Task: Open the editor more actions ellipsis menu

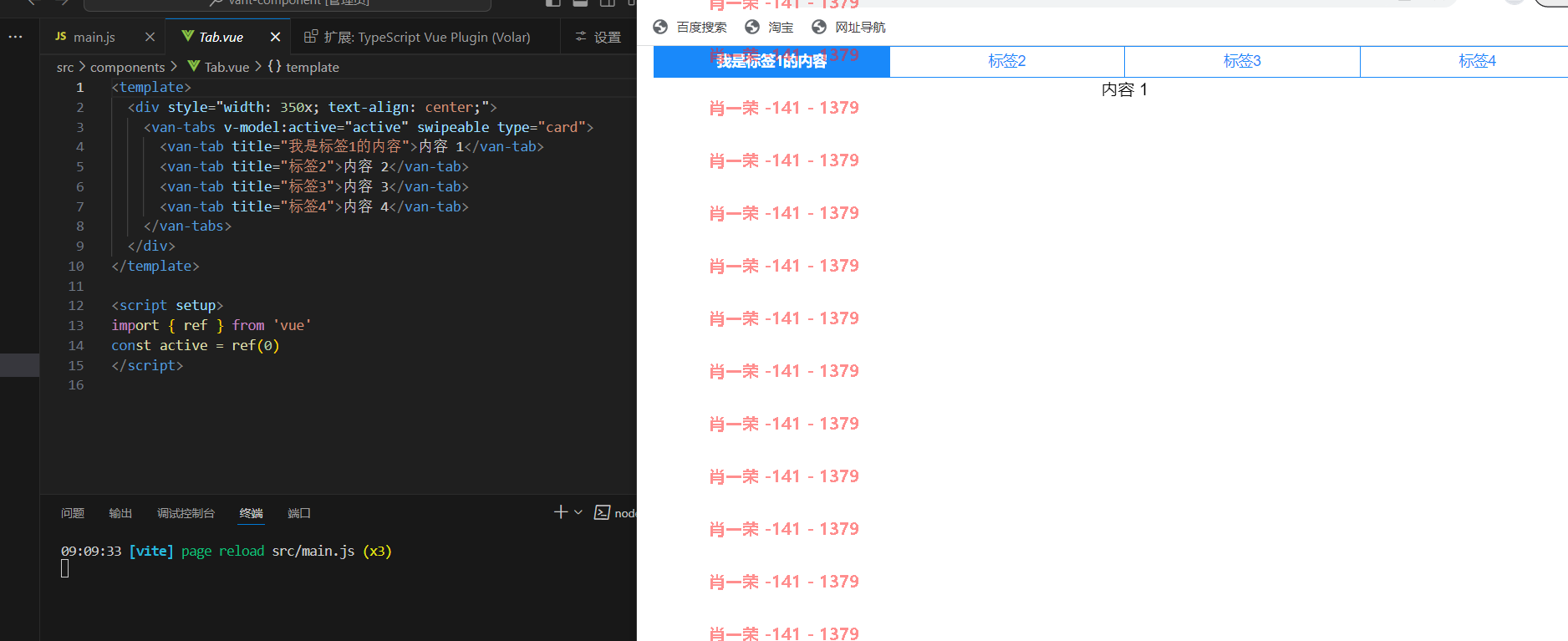Action: tap(15, 37)
